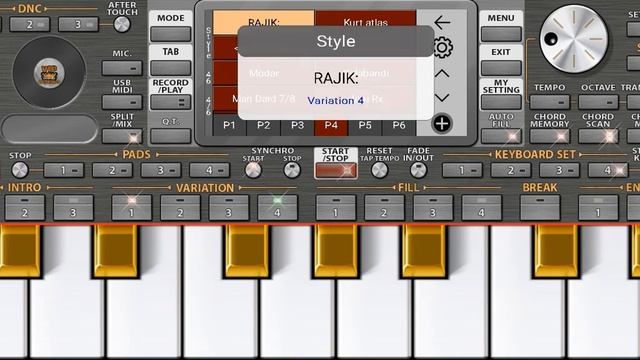Turn the large value dial knob
This screenshot has height=360, width=640.
[x=573, y=39]
